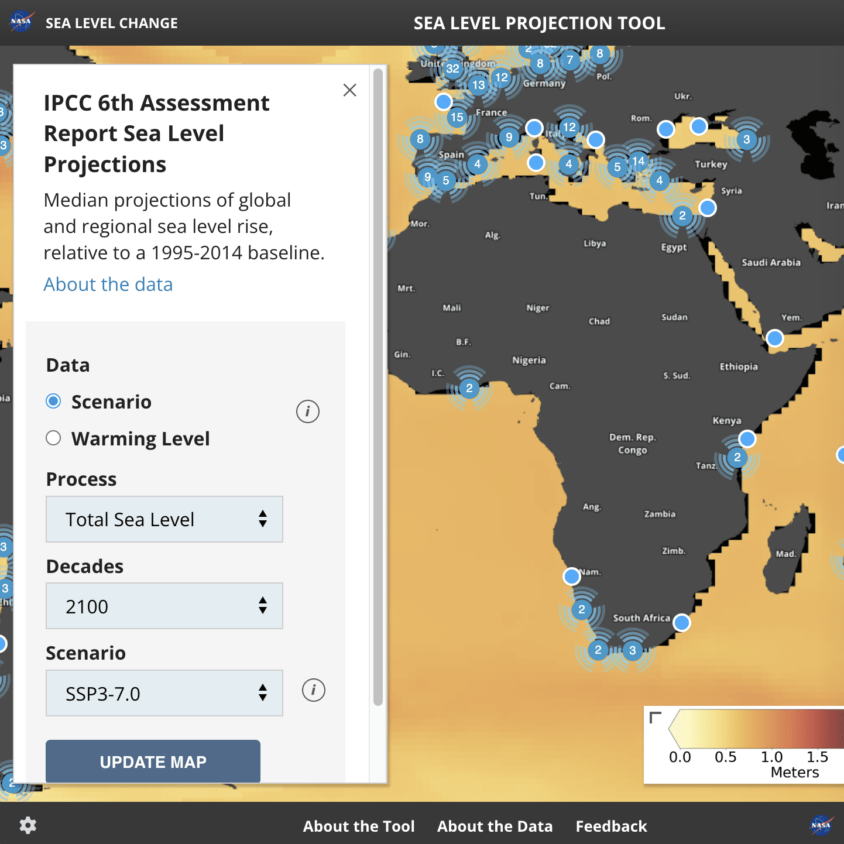Screen dimensions: 844x844
Task: Open About the Data in the footer menu
Action: tap(495, 826)
